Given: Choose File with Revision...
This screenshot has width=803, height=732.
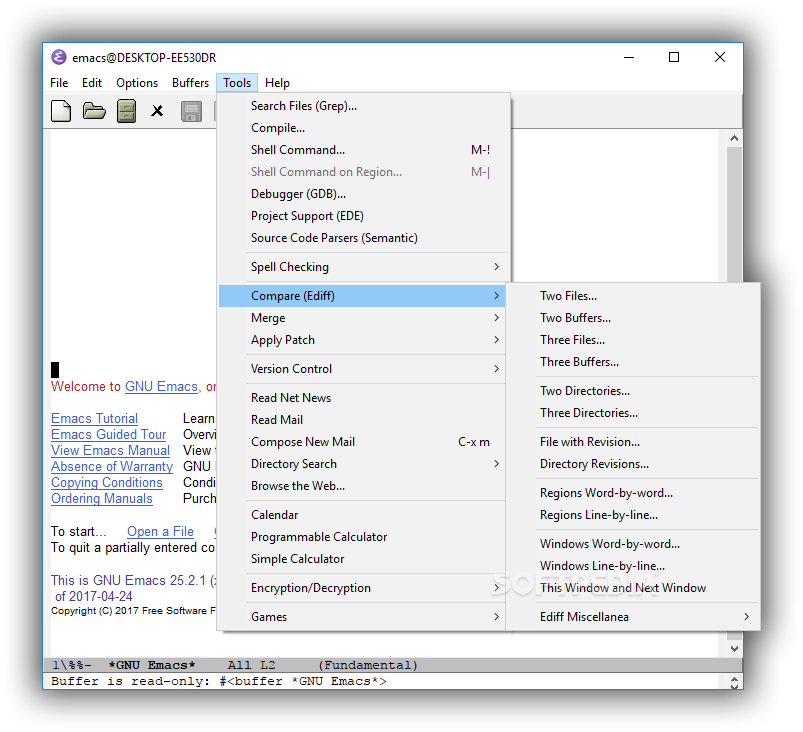Looking at the screenshot, I should pyautogui.click(x=633, y=442).
